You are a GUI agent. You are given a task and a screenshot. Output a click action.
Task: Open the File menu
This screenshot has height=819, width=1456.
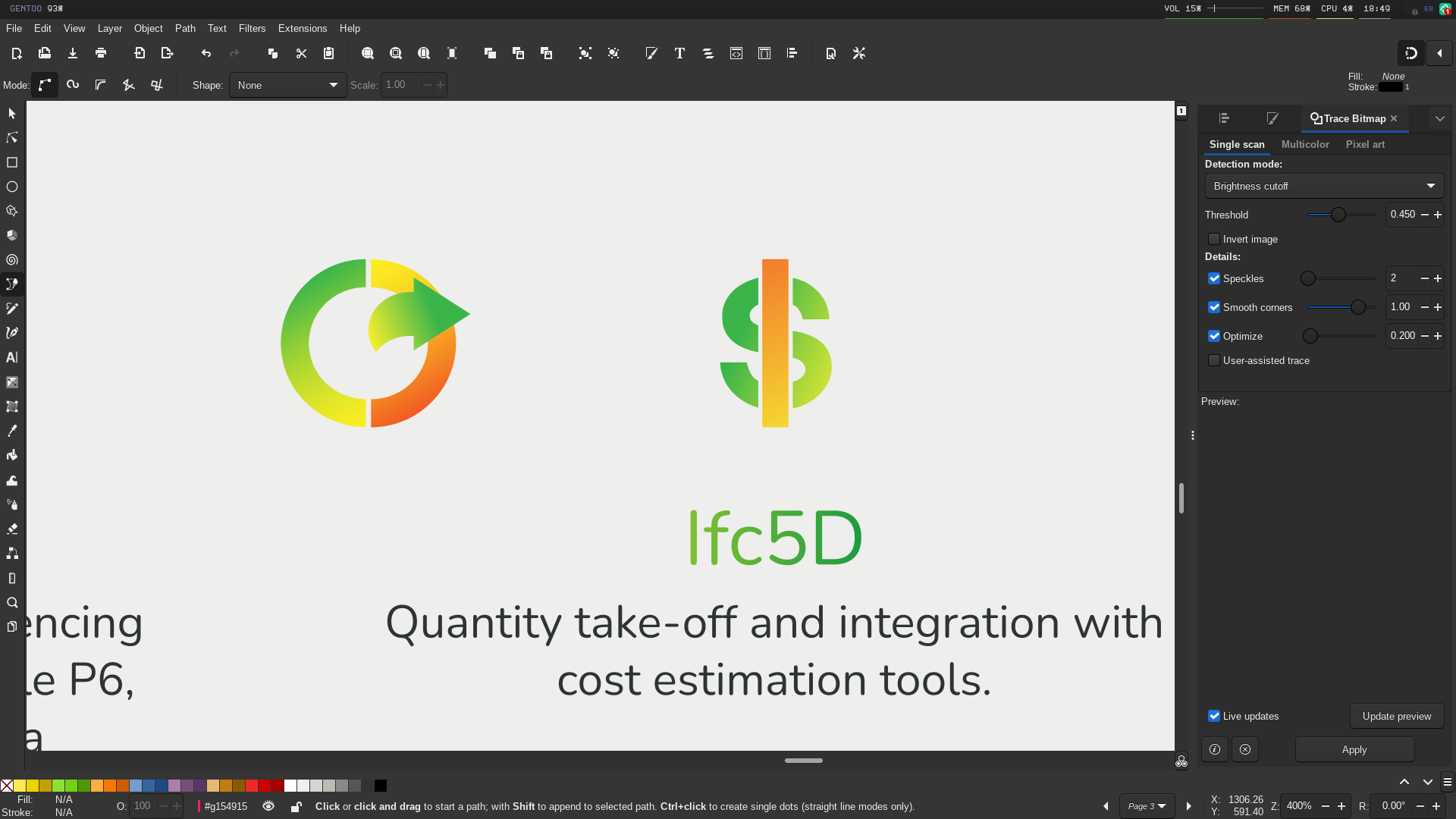point(14,28)
